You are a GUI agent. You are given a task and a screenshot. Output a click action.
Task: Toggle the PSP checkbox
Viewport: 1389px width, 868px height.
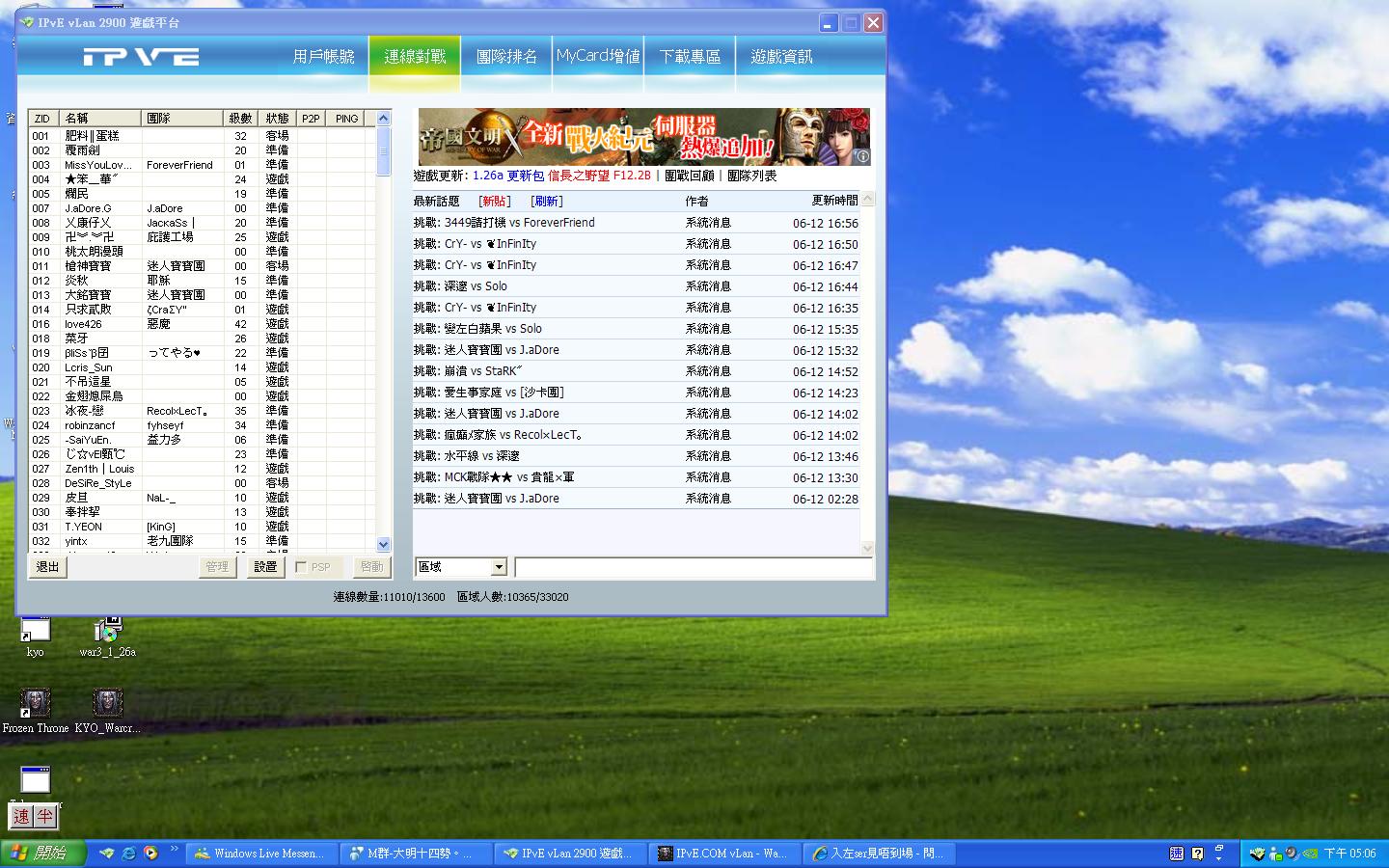click(x=301, y=567)
